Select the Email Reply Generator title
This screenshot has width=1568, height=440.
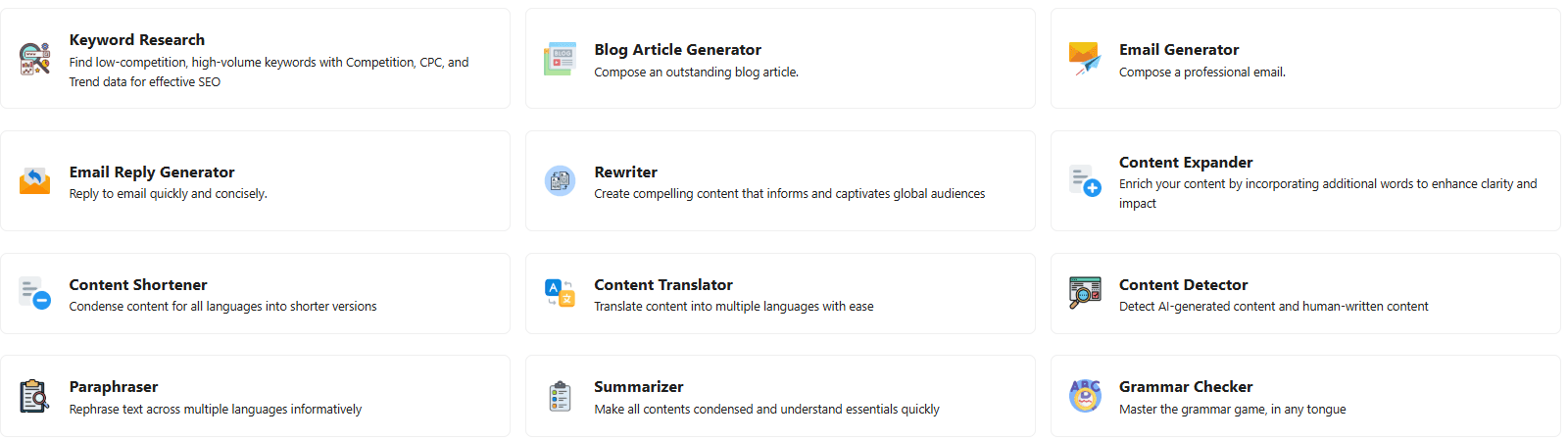[152, 172]
